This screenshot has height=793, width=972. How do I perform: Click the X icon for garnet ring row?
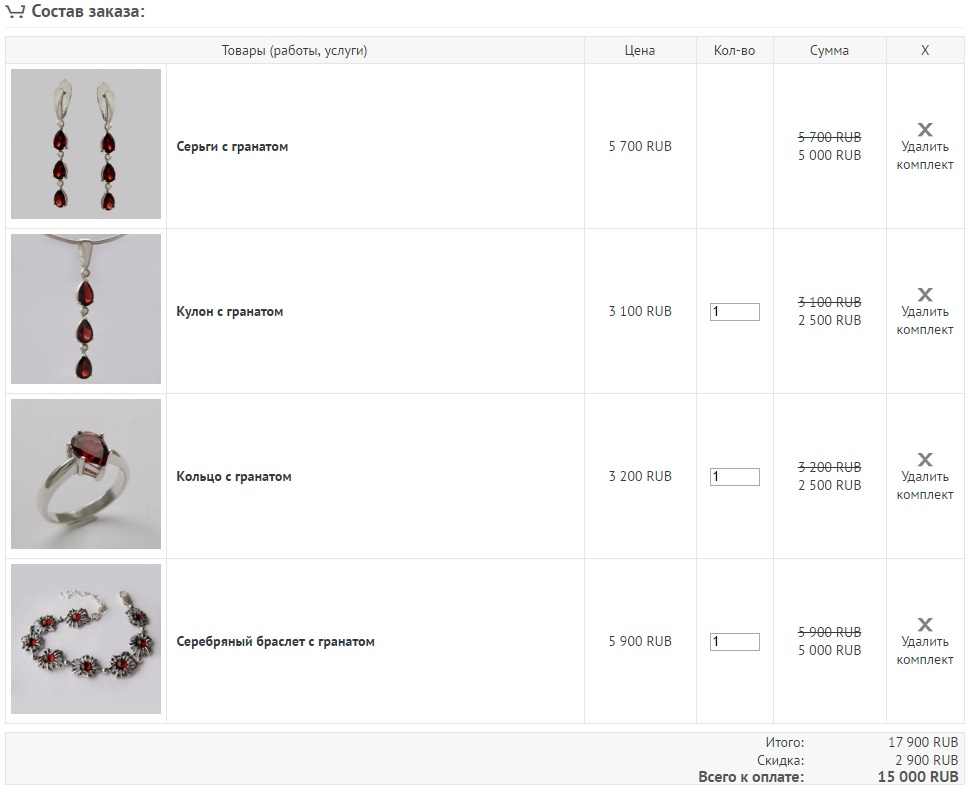pos(925,459)
